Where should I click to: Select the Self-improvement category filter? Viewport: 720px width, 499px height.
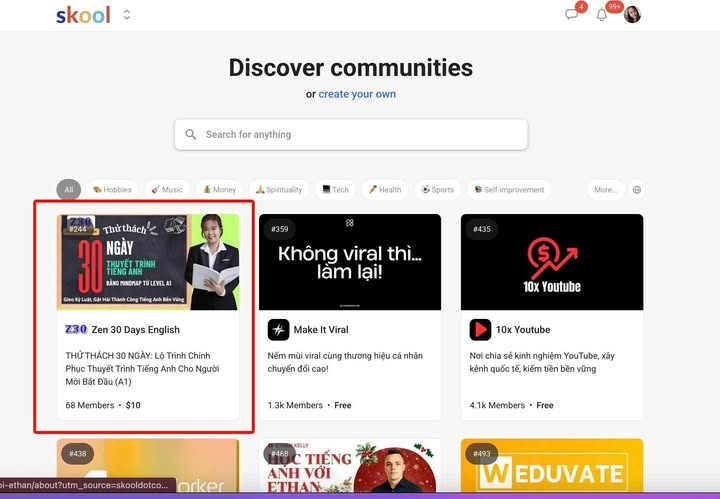[509, 190]
